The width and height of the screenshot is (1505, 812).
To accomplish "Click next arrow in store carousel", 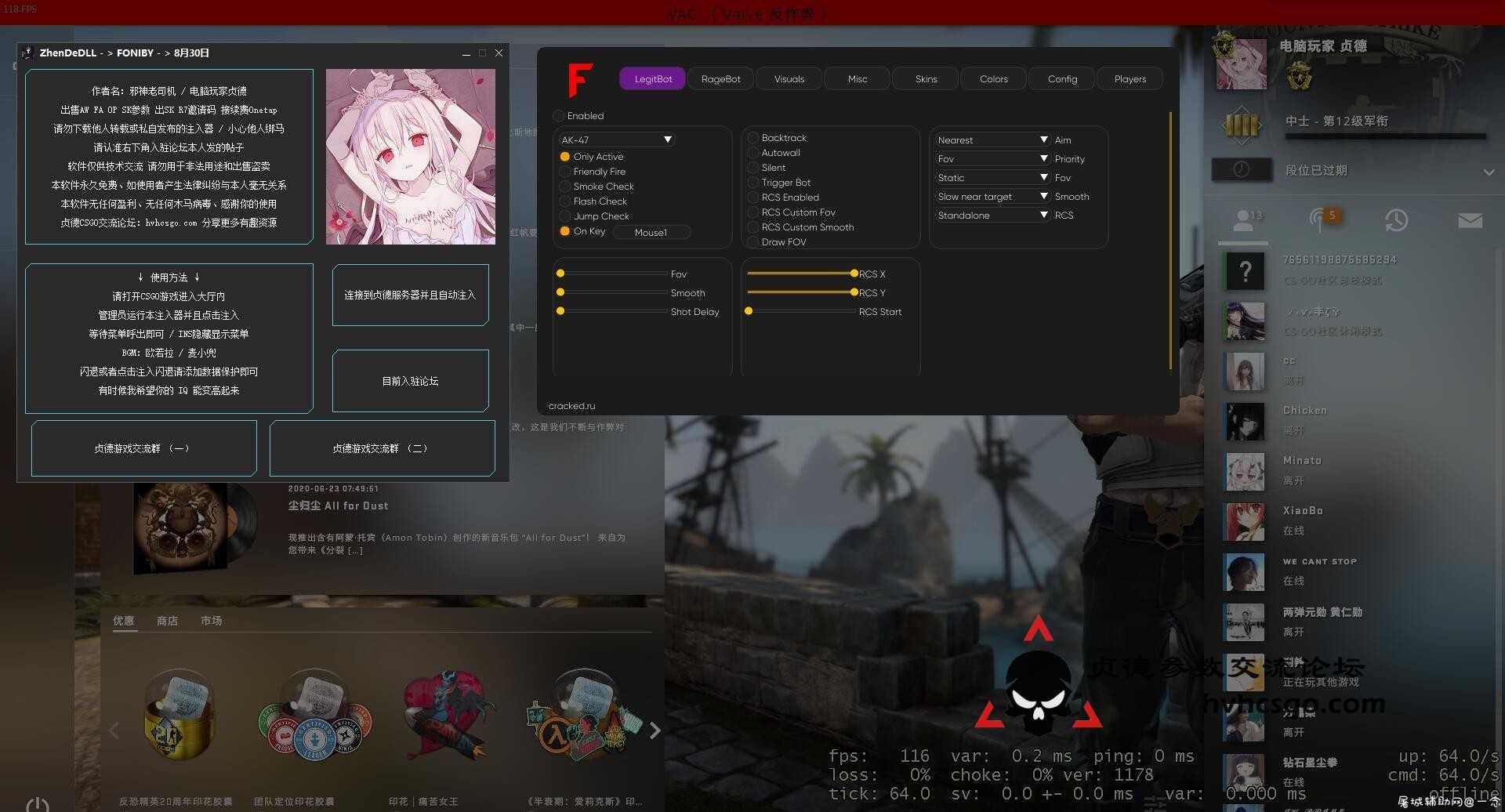I will point(655,730).
